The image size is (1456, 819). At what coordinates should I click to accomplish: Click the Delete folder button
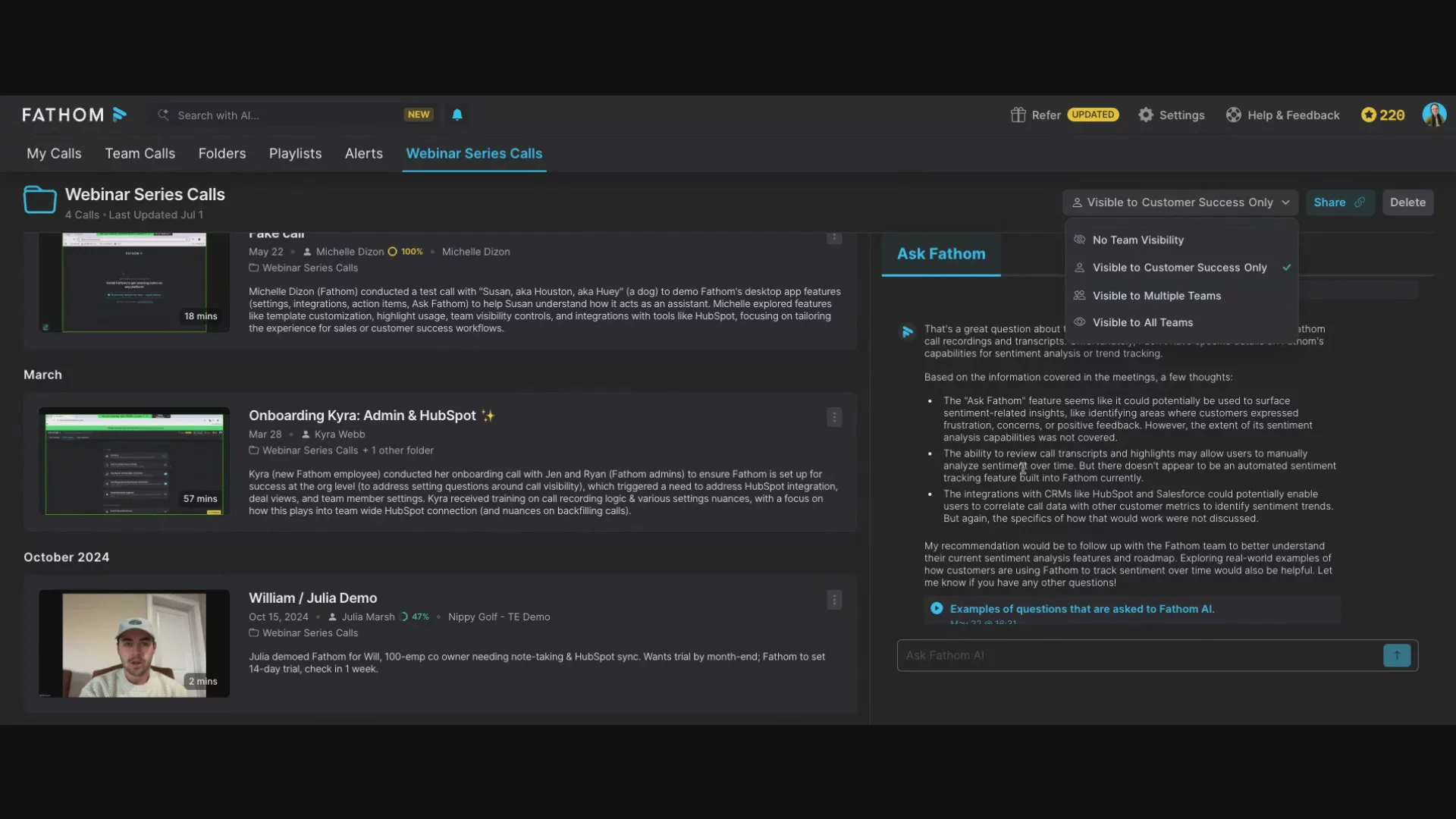tap(1407, 202)
